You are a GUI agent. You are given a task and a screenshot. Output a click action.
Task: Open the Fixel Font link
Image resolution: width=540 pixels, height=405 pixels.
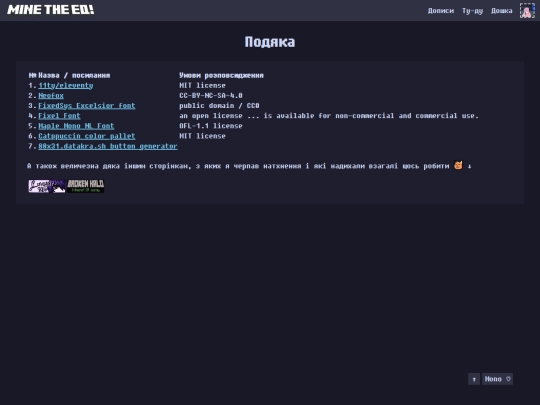pyautogui.click(x=59, y=116)
